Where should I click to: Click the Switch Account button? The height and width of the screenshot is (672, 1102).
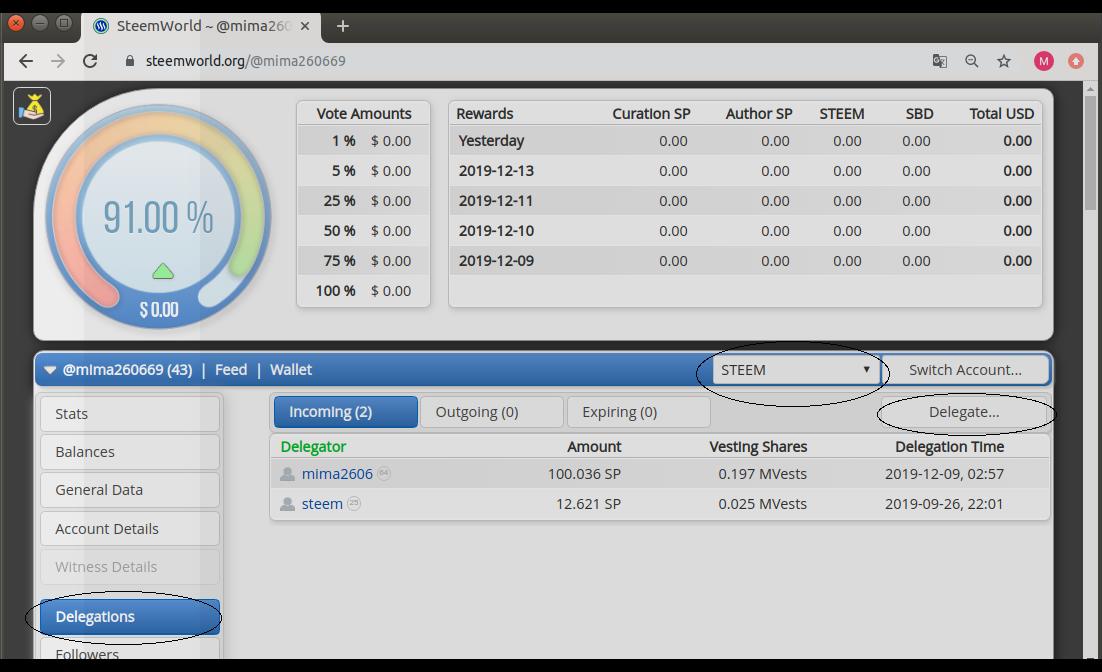[964, 370]
